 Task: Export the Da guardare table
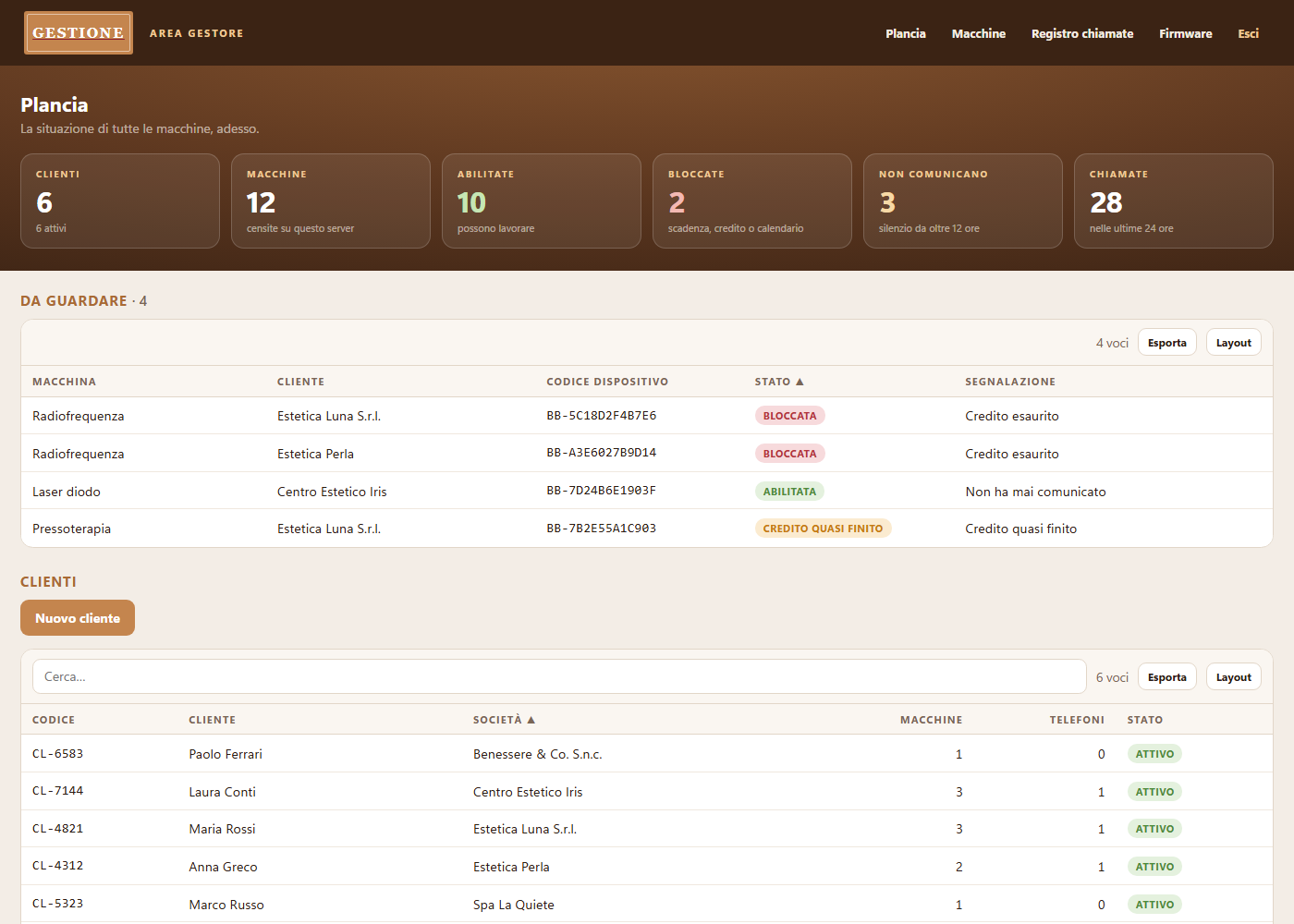tap(1167, 343)
